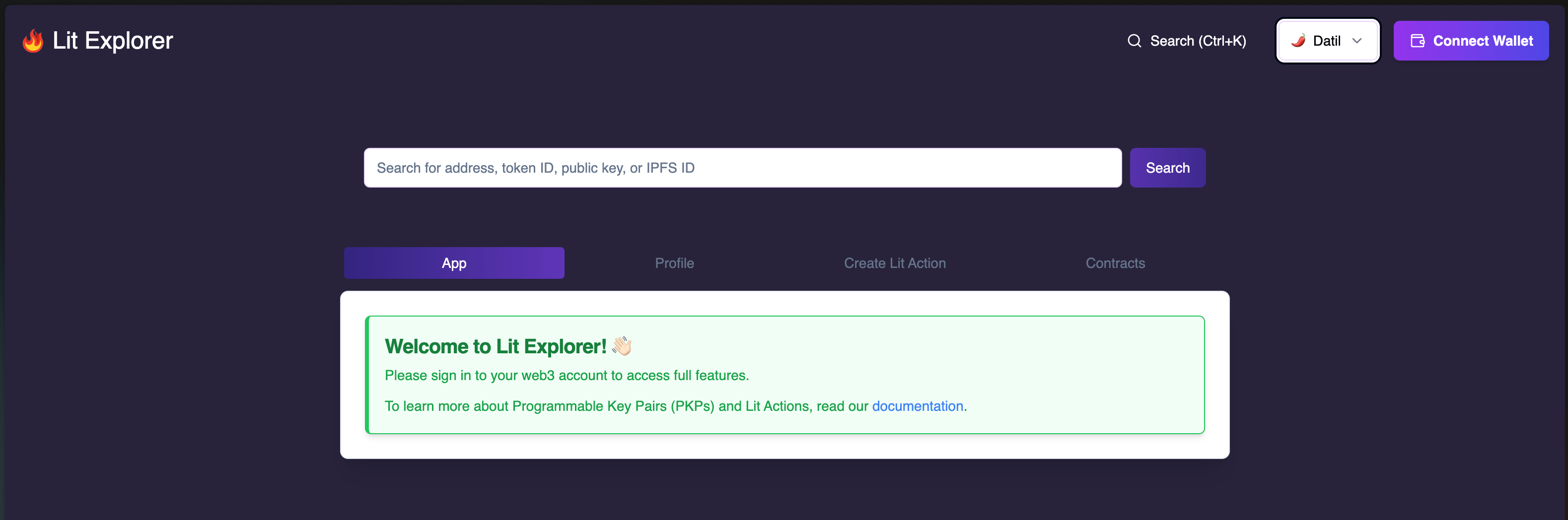
Task: Click the waving hand emoji
Action: pyautogui.click(x=622, y=346)
